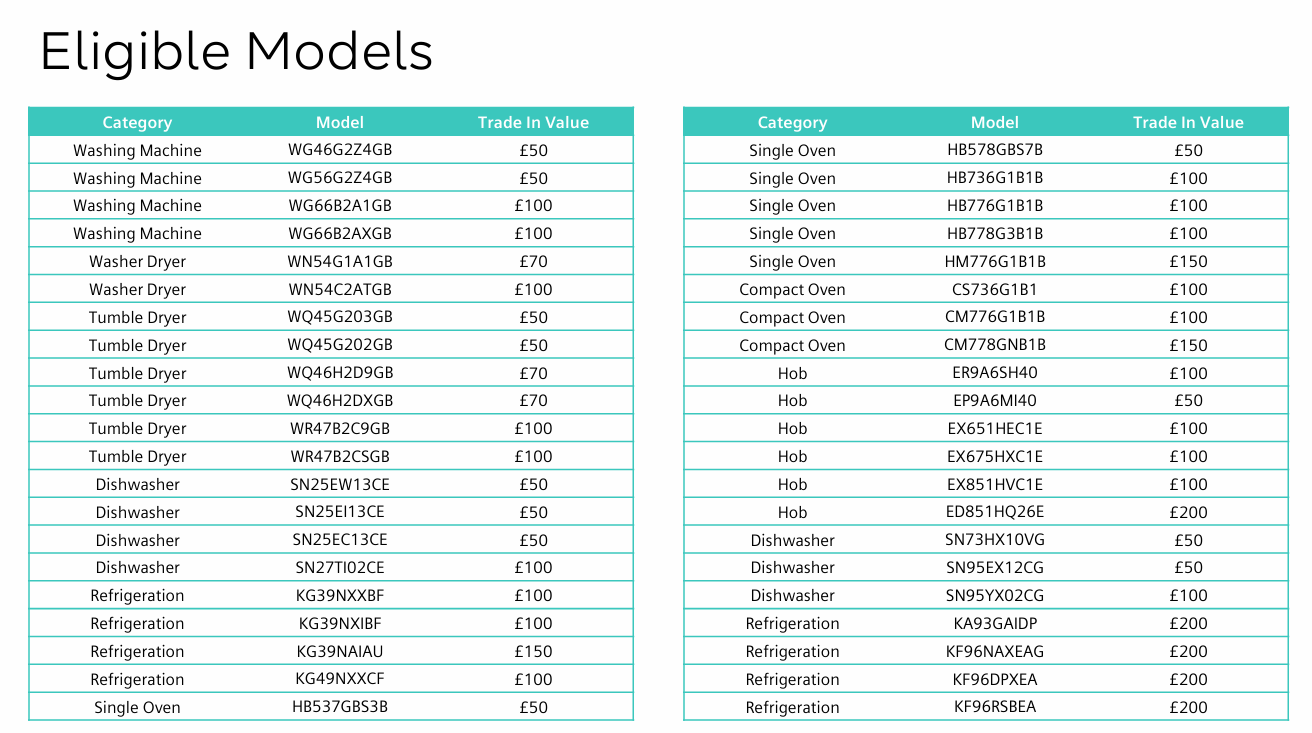Click dishwasher model SN27TI02CE

[x=340, y=567]
